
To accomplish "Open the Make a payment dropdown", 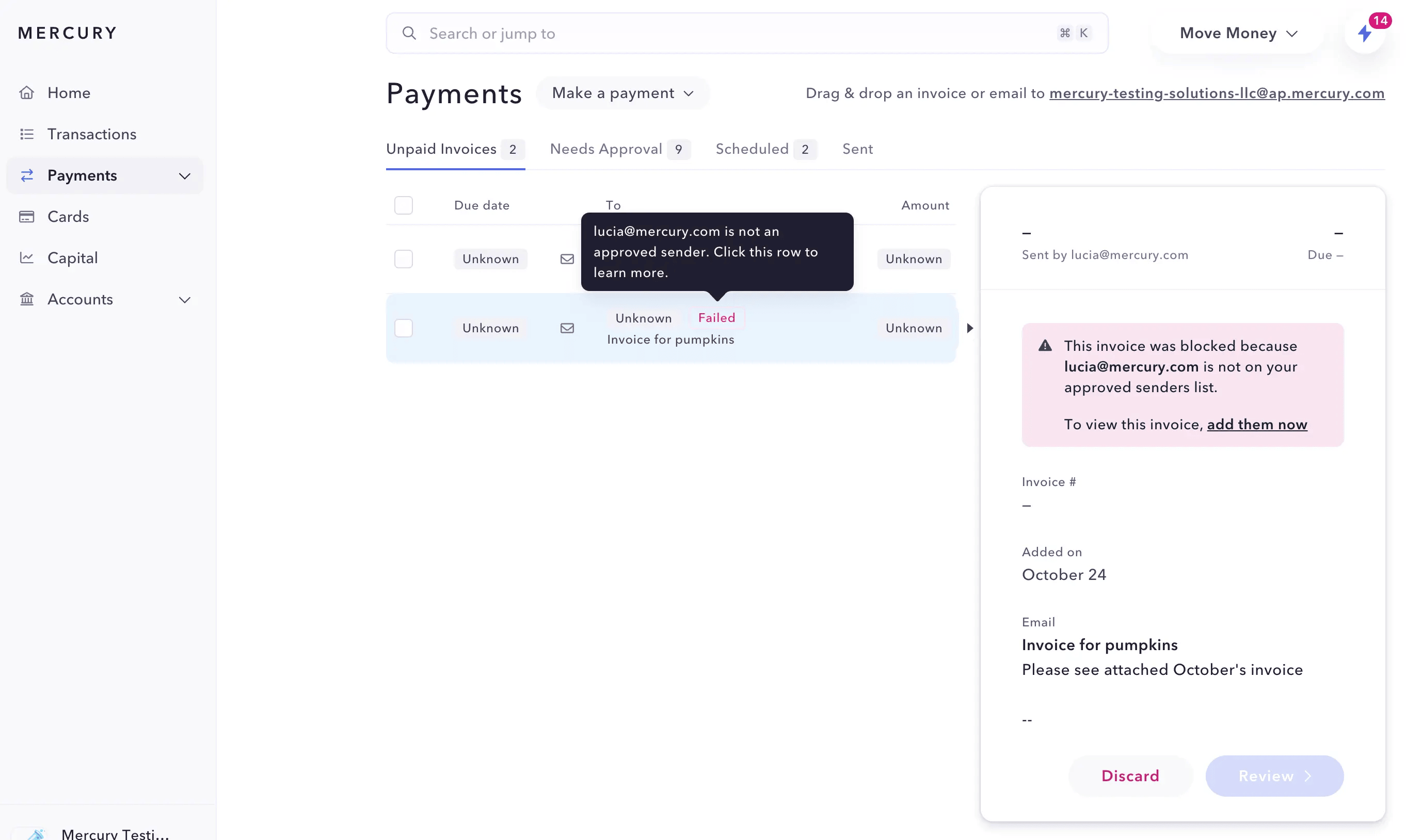I will pyautogui.click(x=622, y=93).
